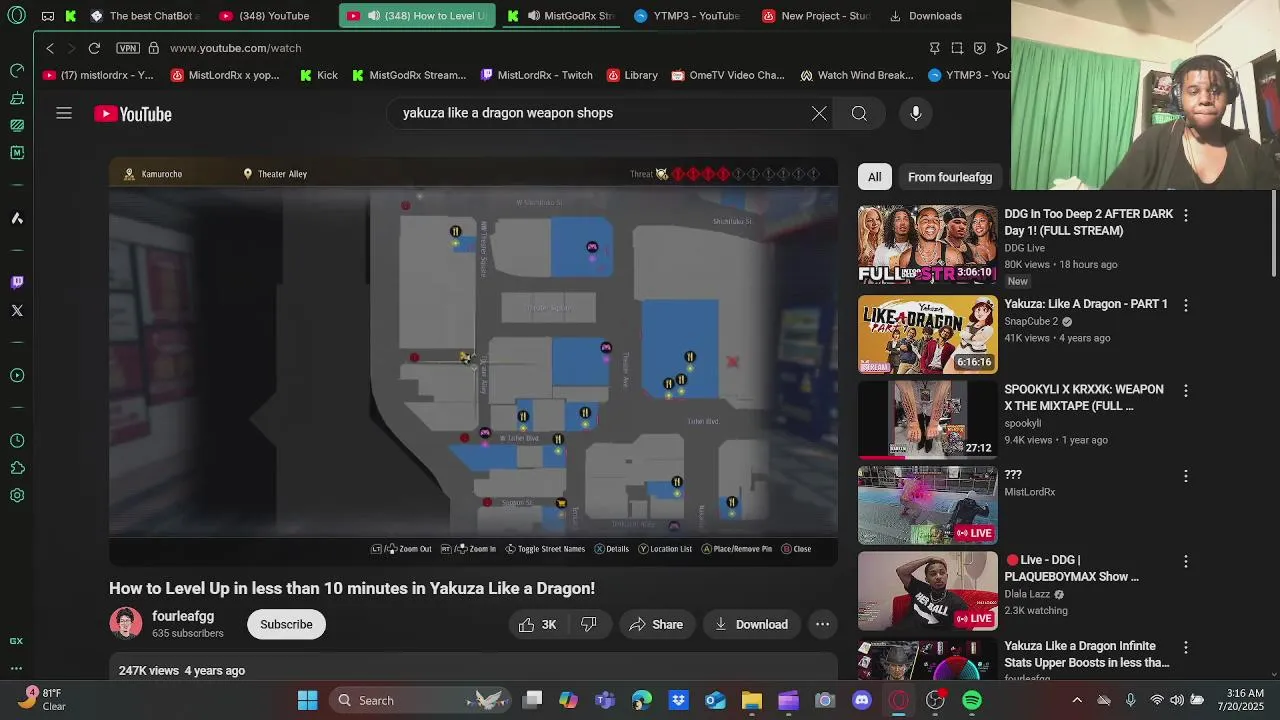This screenshot has height=720, width=1280.
Task: Launch Microsoft Teams from the taskbar
Action: tap(605, 700)
